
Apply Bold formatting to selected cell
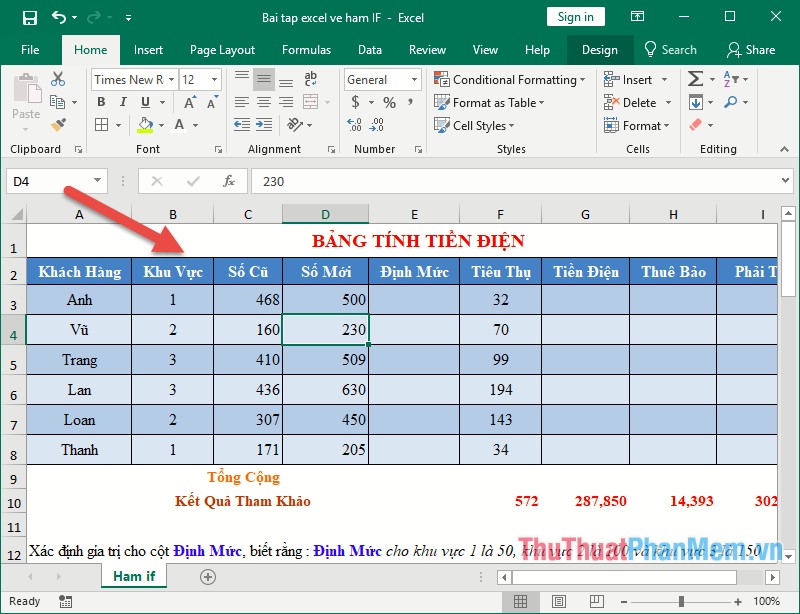tap(100, 102)
